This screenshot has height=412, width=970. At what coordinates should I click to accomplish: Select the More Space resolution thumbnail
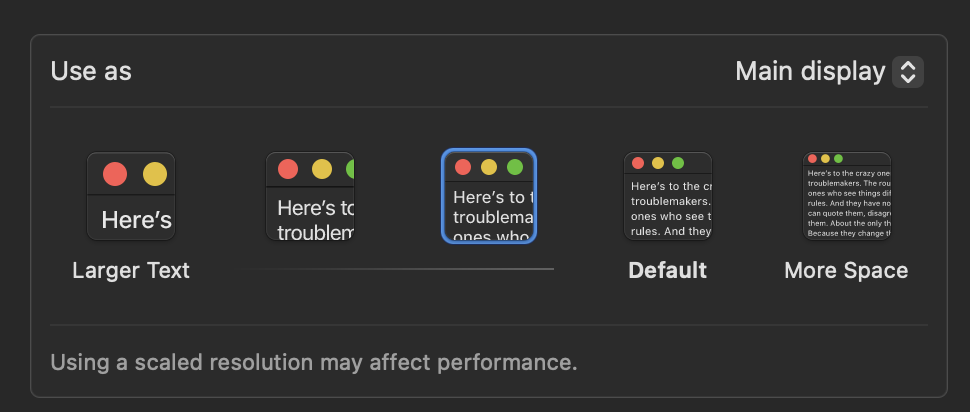pyautogui.click(x=846, y=196)
